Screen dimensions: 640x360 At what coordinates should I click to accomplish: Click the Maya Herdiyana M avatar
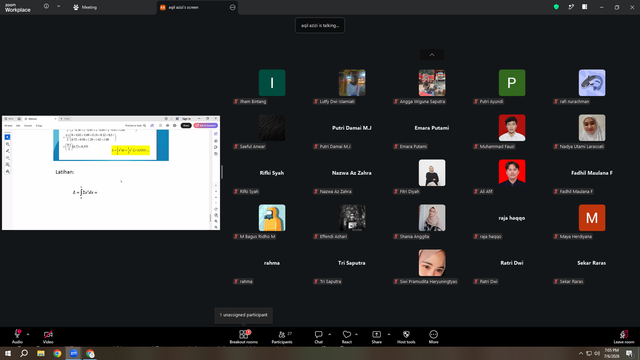click(592, 218)
